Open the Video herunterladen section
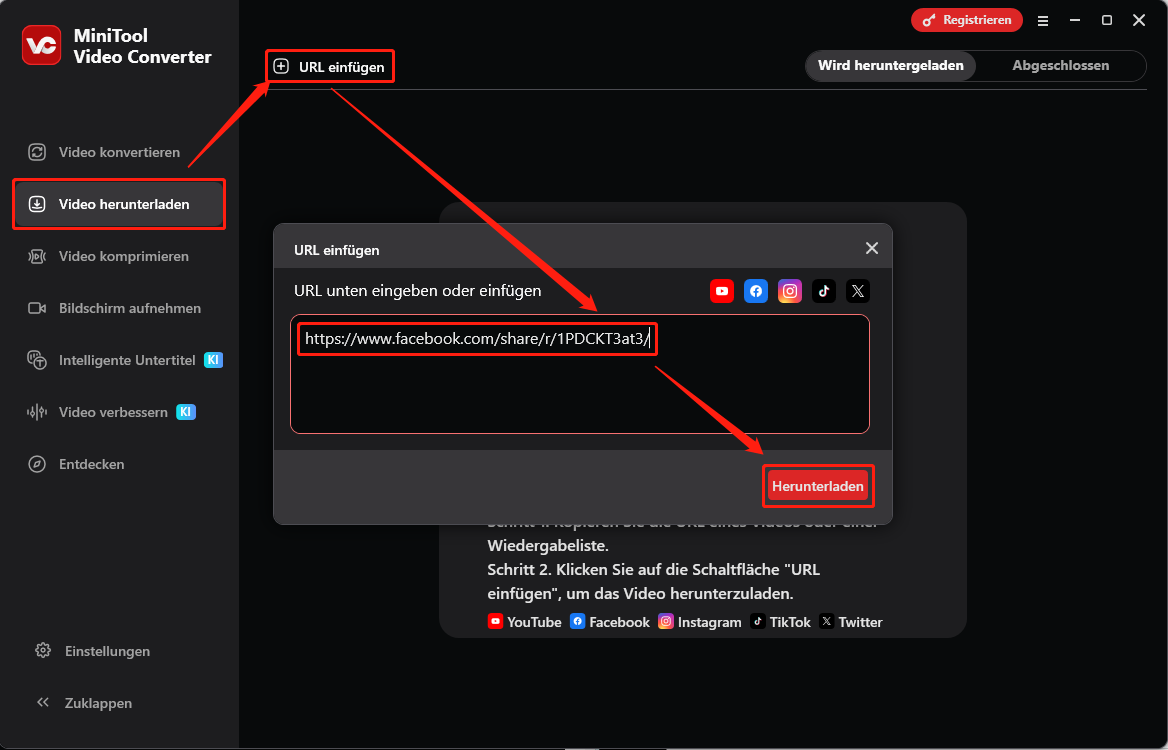Viewport: 1168px width, 750px height. [118, 204]
